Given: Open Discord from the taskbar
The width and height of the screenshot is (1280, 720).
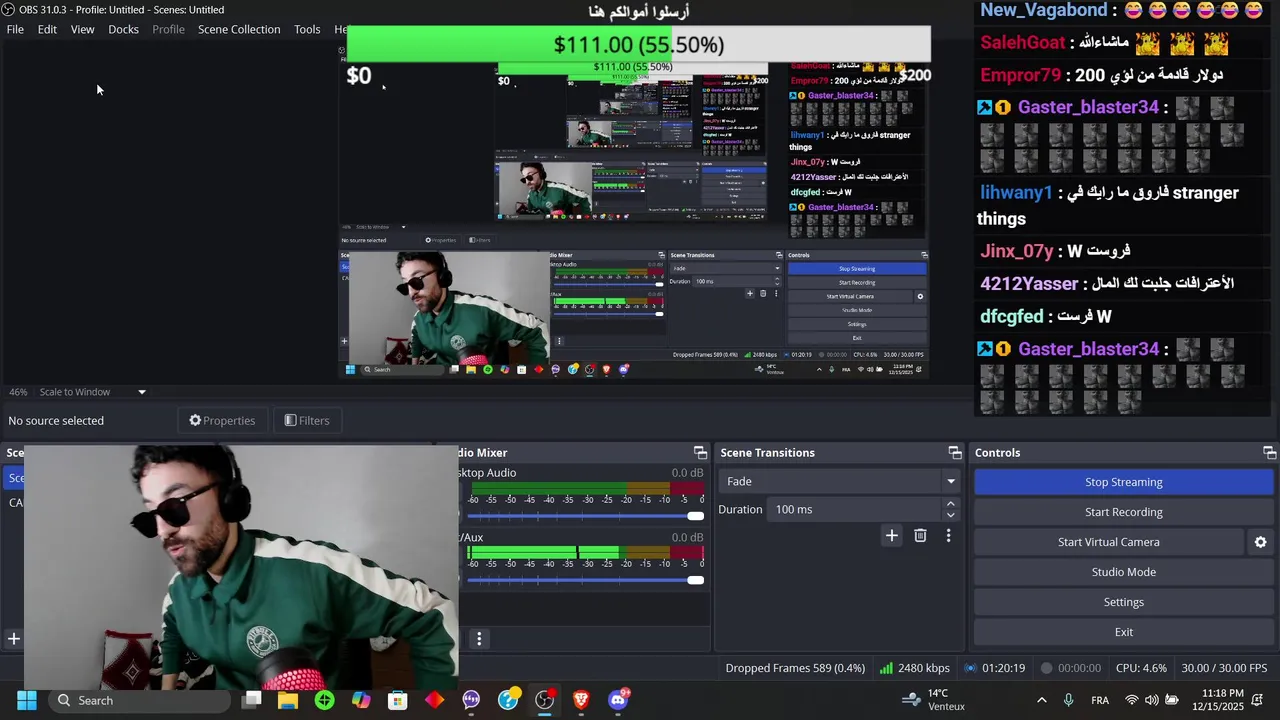Looking at the screenshot, I should coord(618,700).
